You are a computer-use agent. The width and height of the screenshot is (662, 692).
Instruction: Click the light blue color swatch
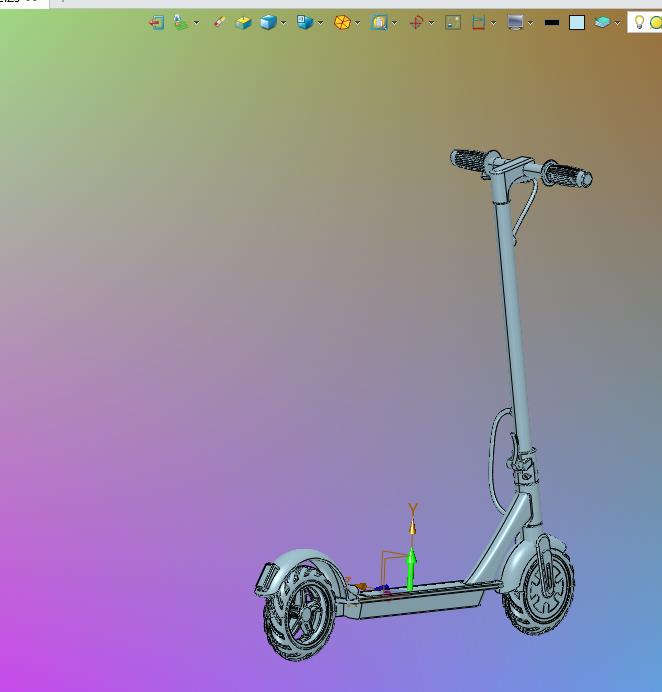click(577, 23)
